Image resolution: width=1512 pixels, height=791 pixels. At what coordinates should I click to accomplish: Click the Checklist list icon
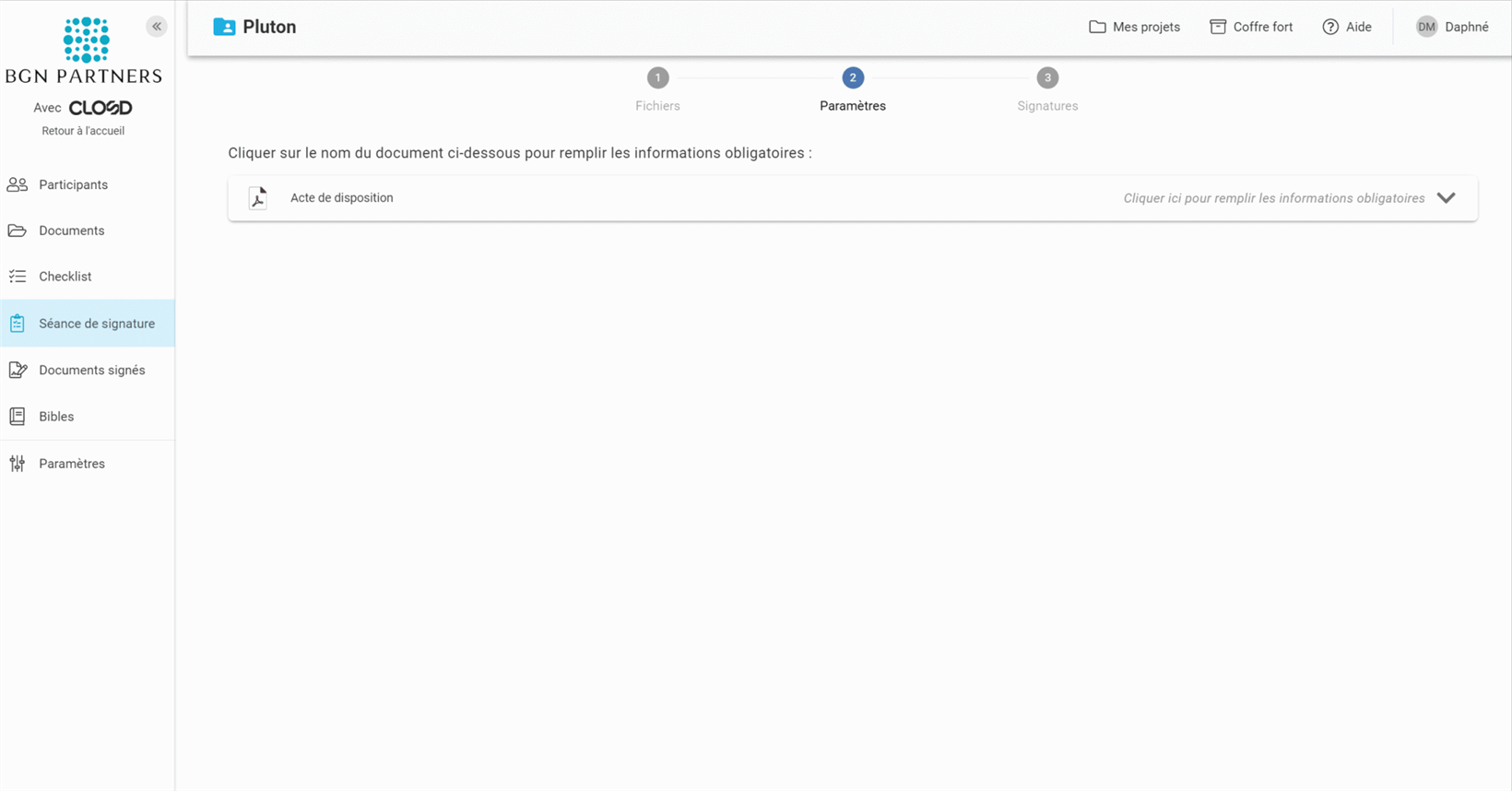coord(18,277)
